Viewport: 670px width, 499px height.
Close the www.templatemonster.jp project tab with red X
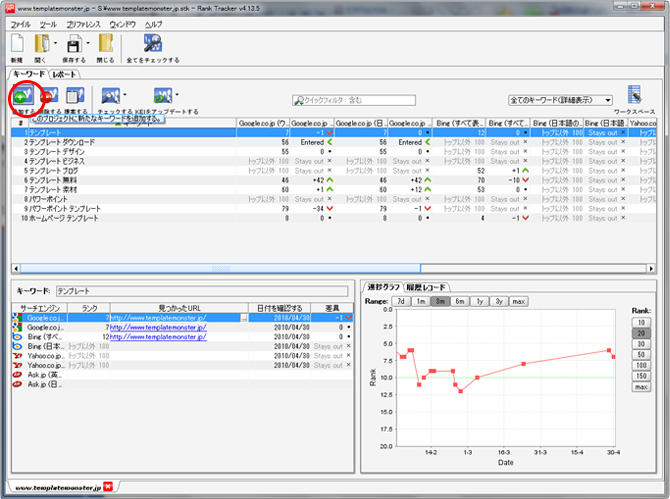coord(108,487)
